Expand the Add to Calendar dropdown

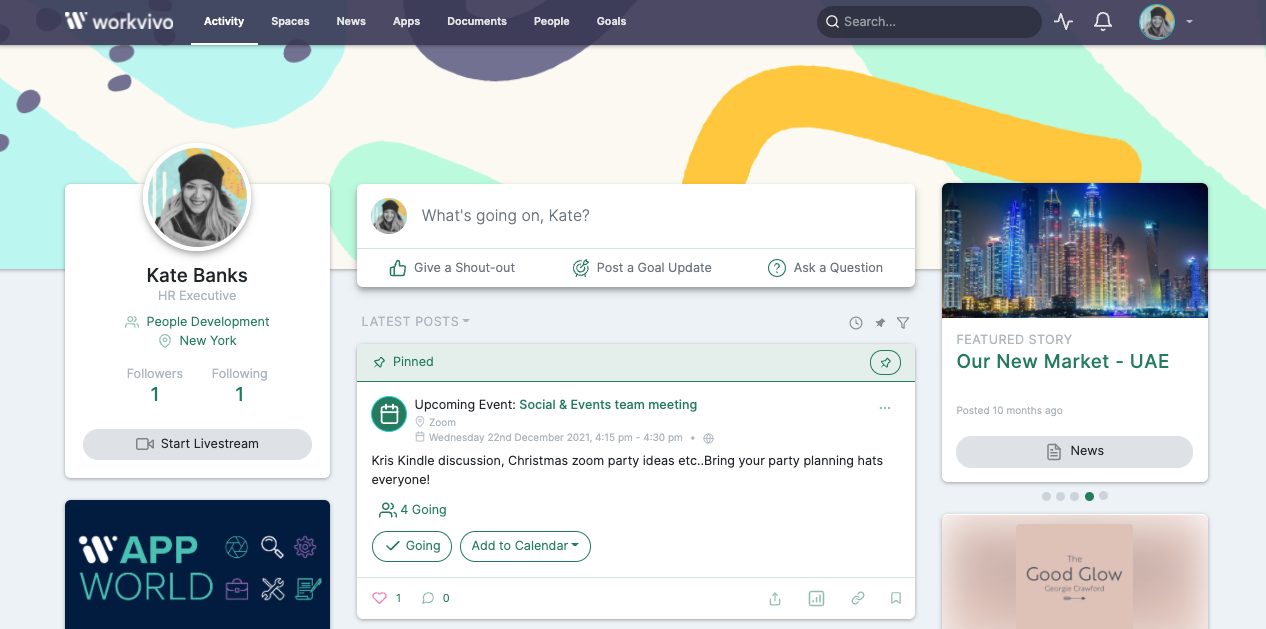coord(525,546)
